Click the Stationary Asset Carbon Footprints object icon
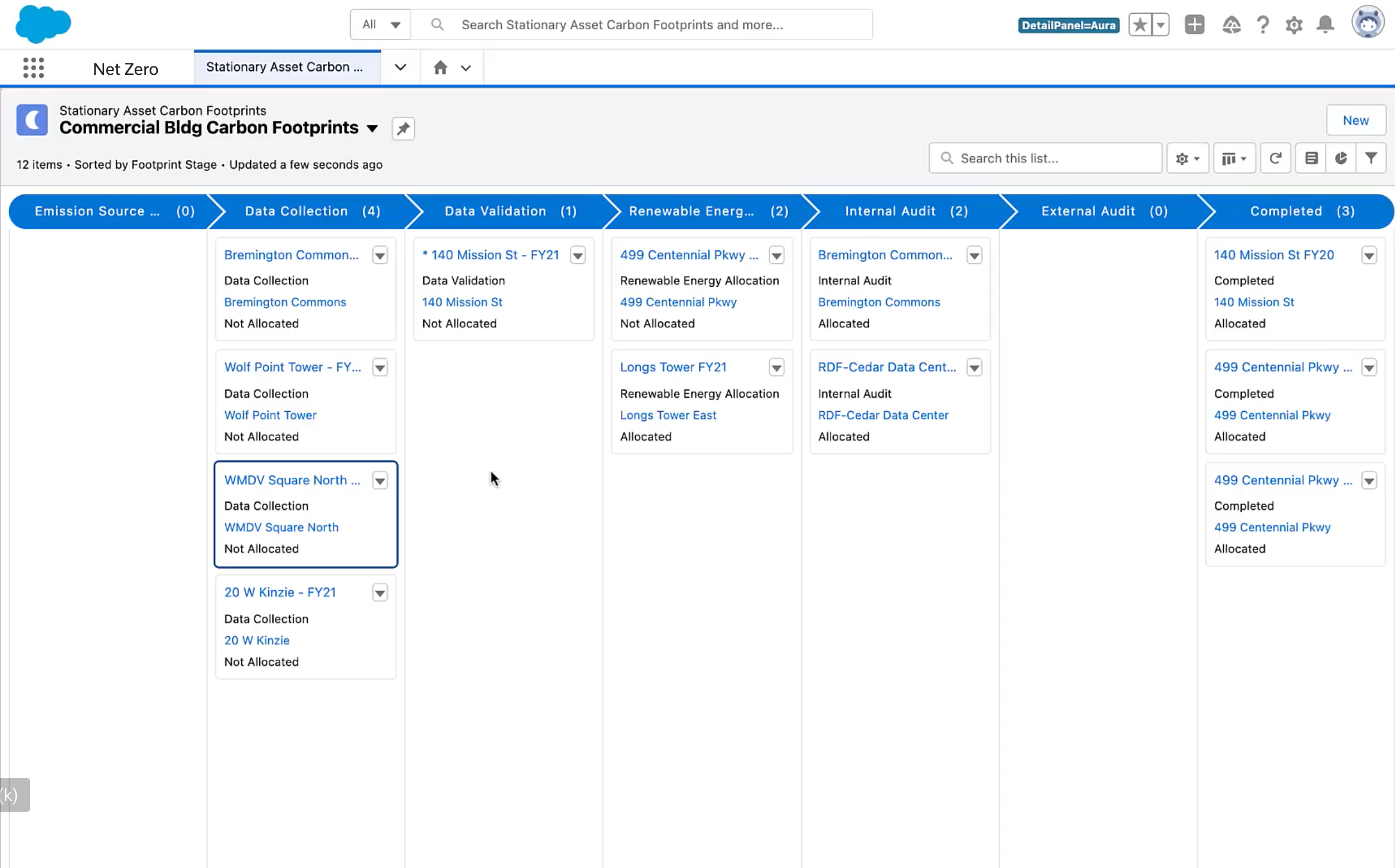Image resolution: width=1395 pixels, height=868 pixels. point(32,120)
